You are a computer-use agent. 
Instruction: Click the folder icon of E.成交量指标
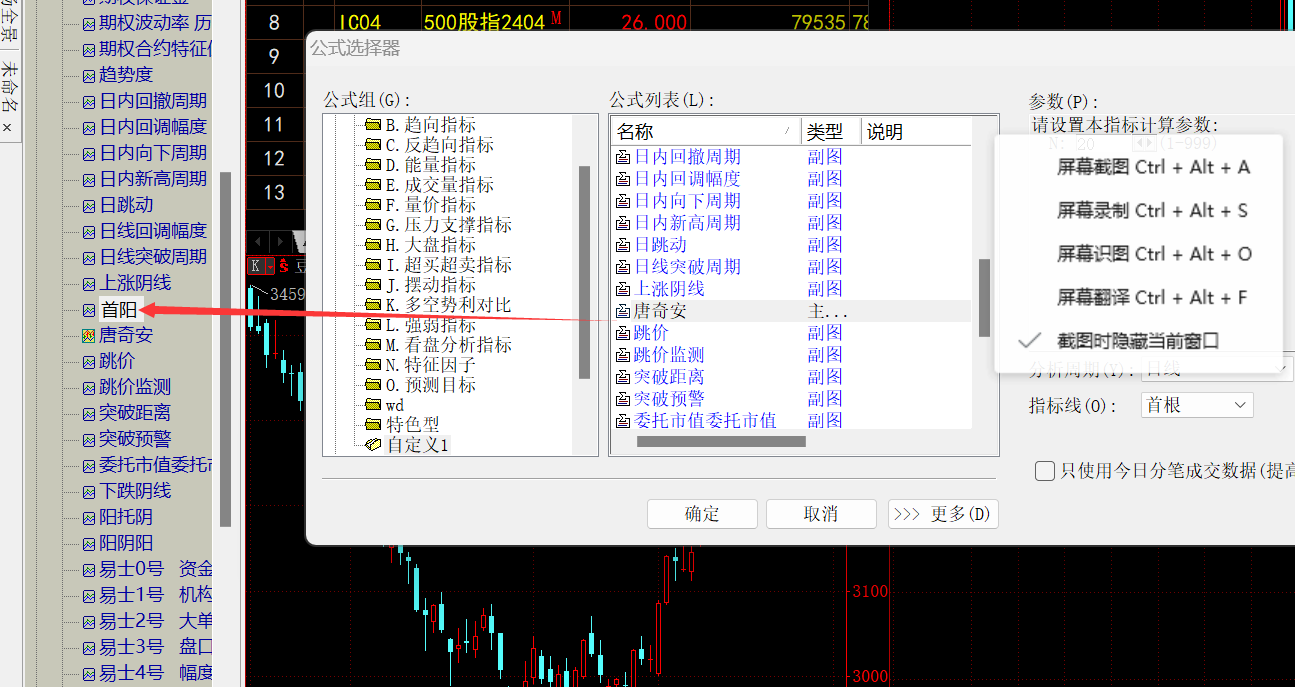(x=374, y=185)
